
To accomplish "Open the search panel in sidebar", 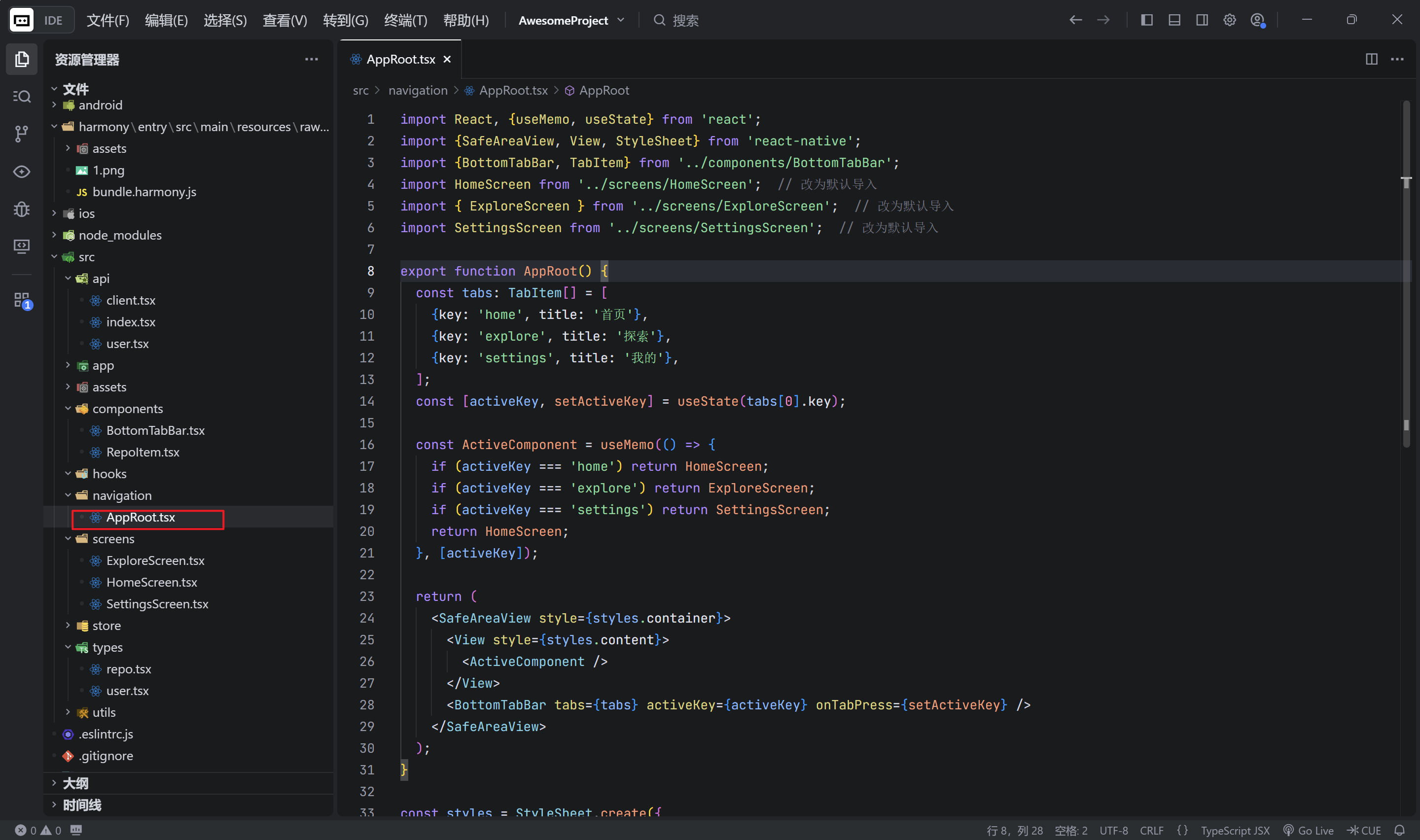I will [x=22, y=96].
